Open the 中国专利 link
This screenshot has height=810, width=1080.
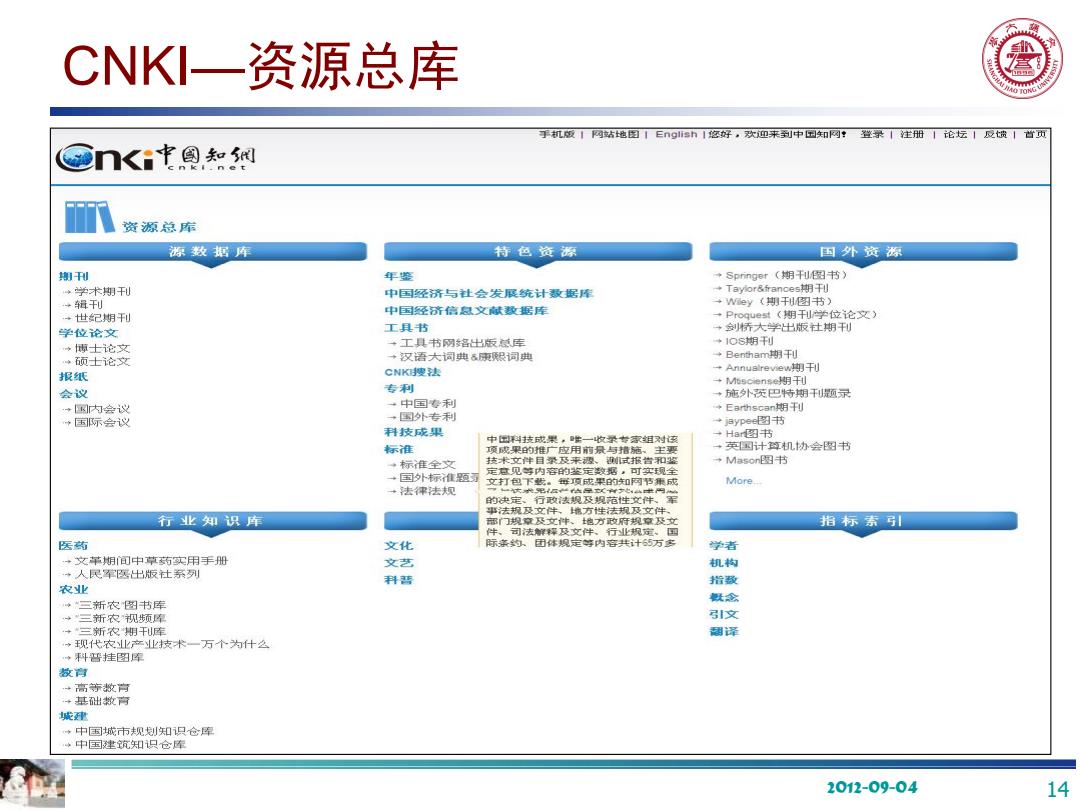tap(428, 404)
